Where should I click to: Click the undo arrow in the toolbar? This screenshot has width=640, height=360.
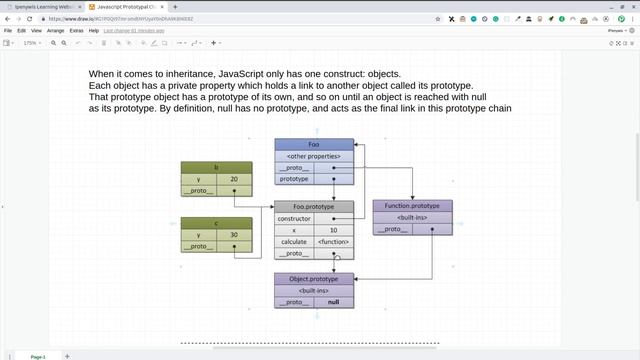click(x=78, y=43)
